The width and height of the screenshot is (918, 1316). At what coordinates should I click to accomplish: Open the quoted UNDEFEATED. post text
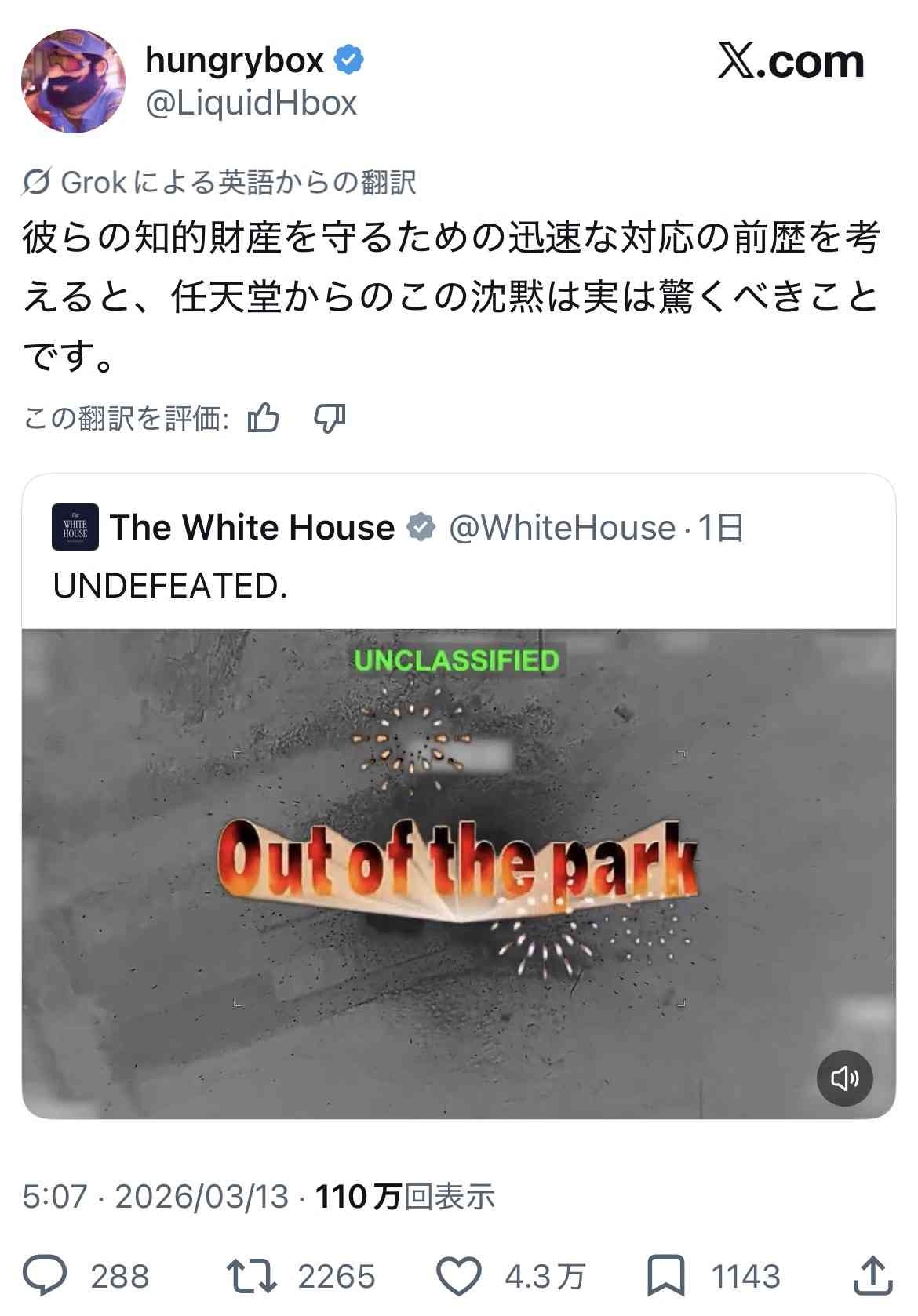pyautogui.click(x=170, y=586)
